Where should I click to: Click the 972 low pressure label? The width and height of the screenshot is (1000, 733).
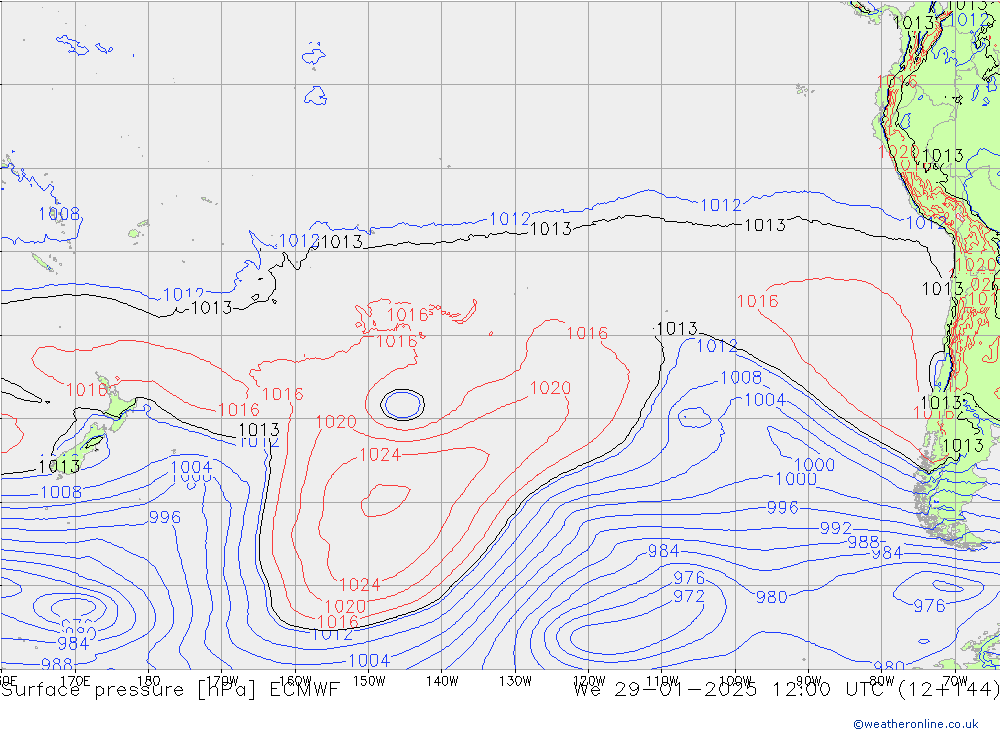[688, 596]
